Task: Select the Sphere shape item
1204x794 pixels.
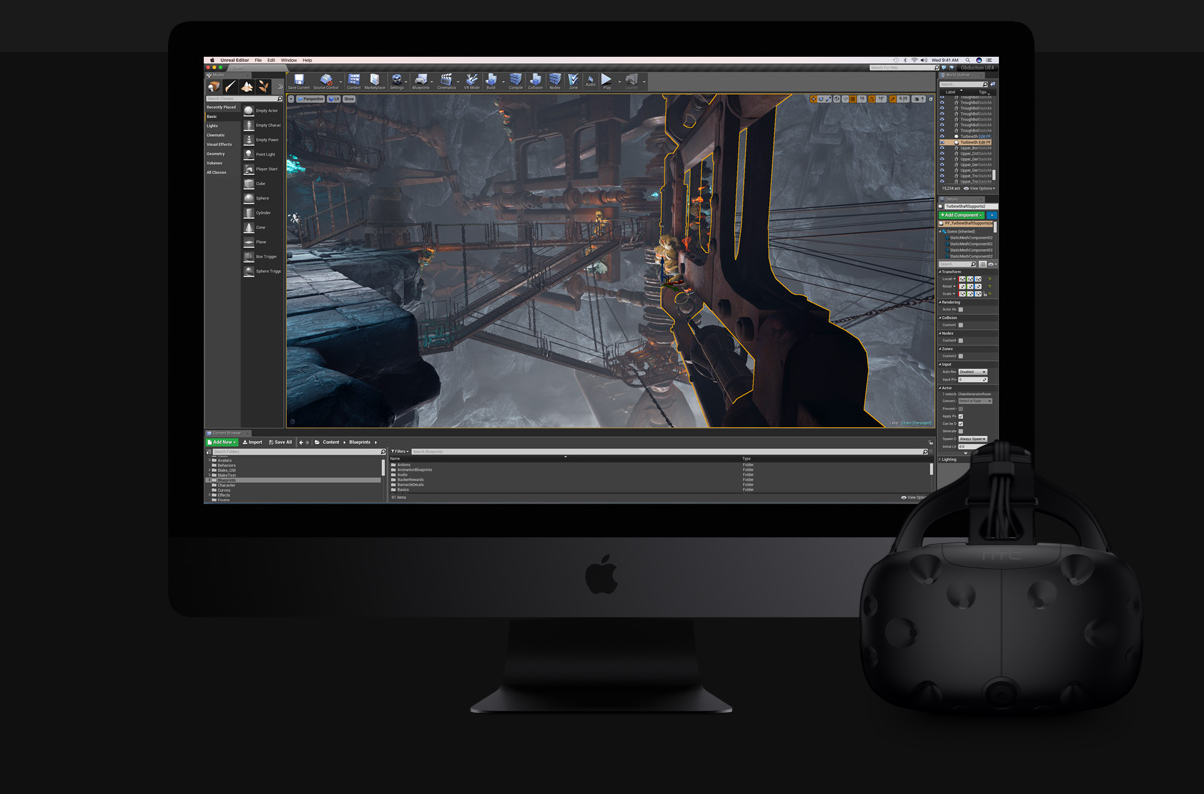Action: pos(264,198)
